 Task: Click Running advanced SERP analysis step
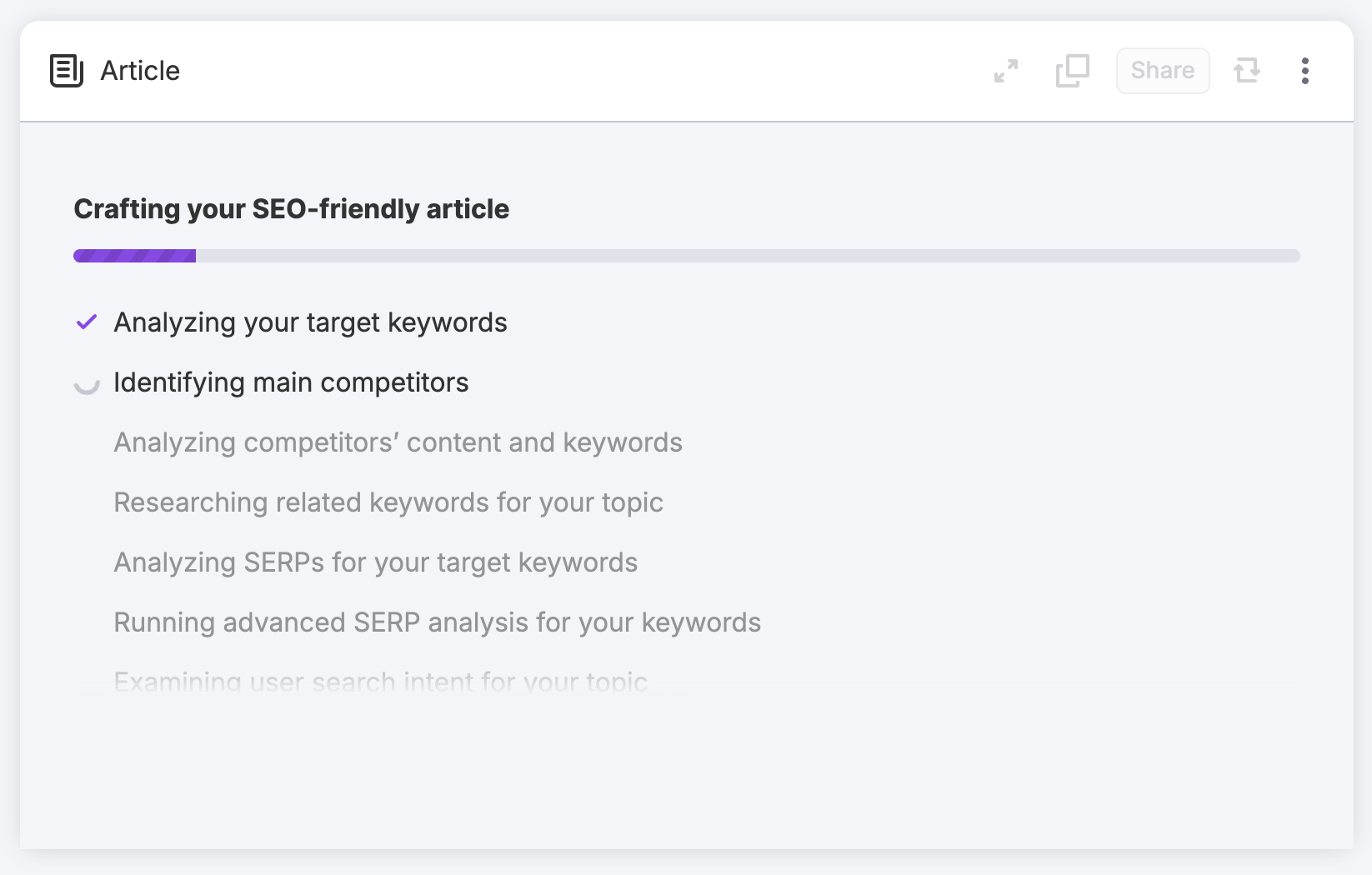click(x=437, y=622)
